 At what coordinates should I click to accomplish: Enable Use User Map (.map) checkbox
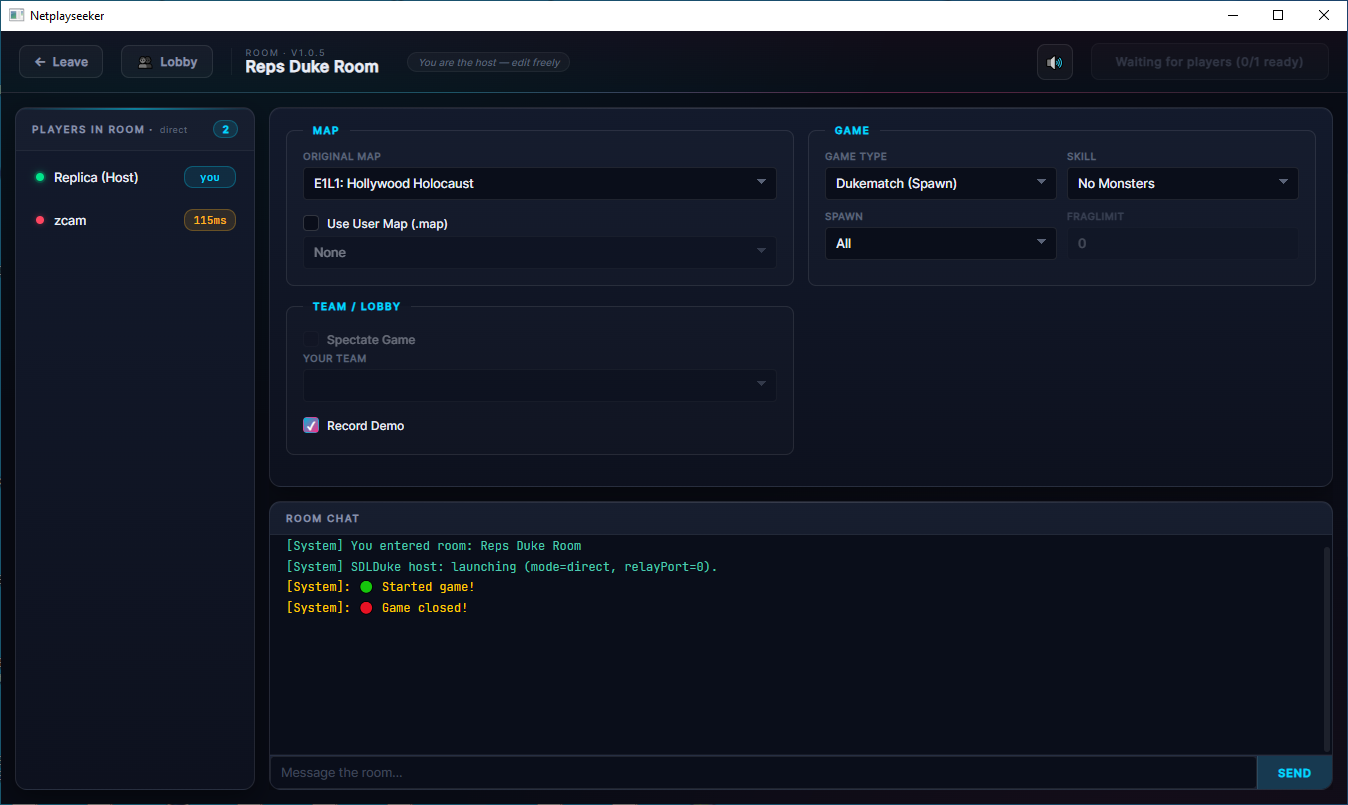tap(311, 223)
